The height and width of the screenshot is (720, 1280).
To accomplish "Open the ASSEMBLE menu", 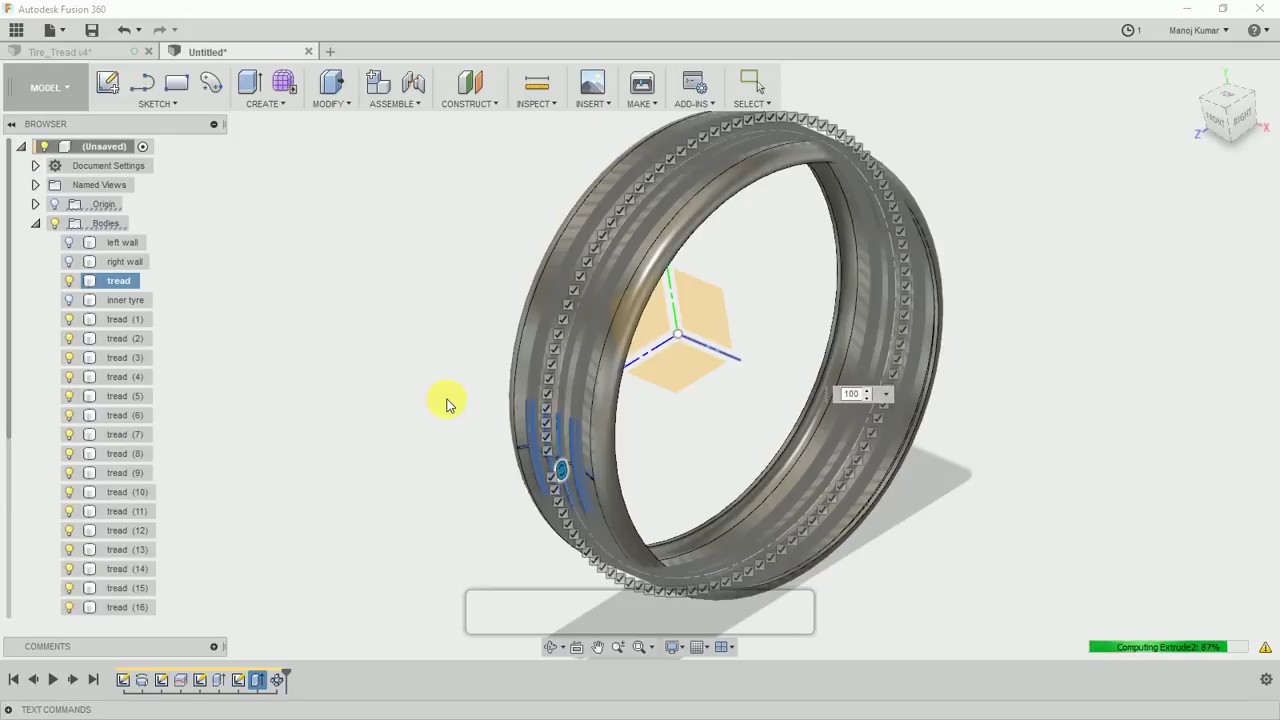I will point(395,104).
